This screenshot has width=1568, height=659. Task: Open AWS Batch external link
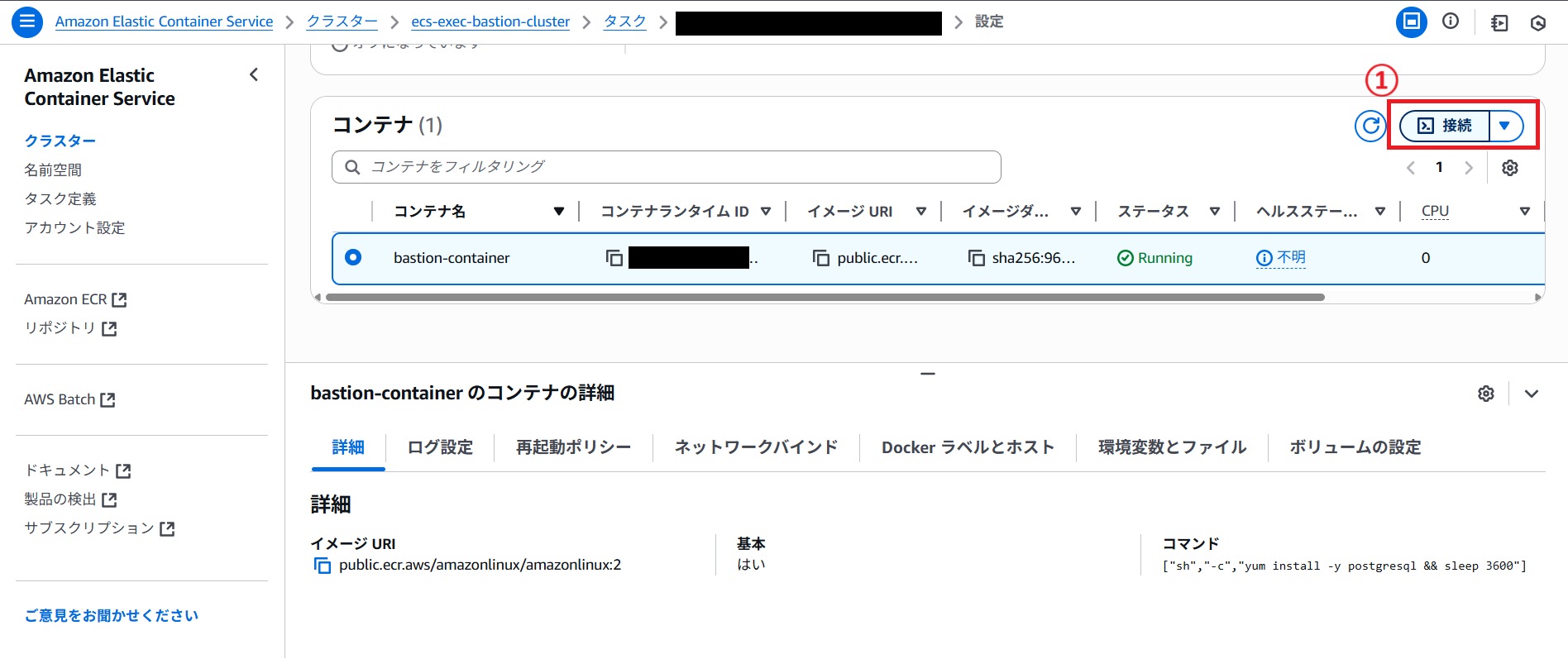click(69, 399)
